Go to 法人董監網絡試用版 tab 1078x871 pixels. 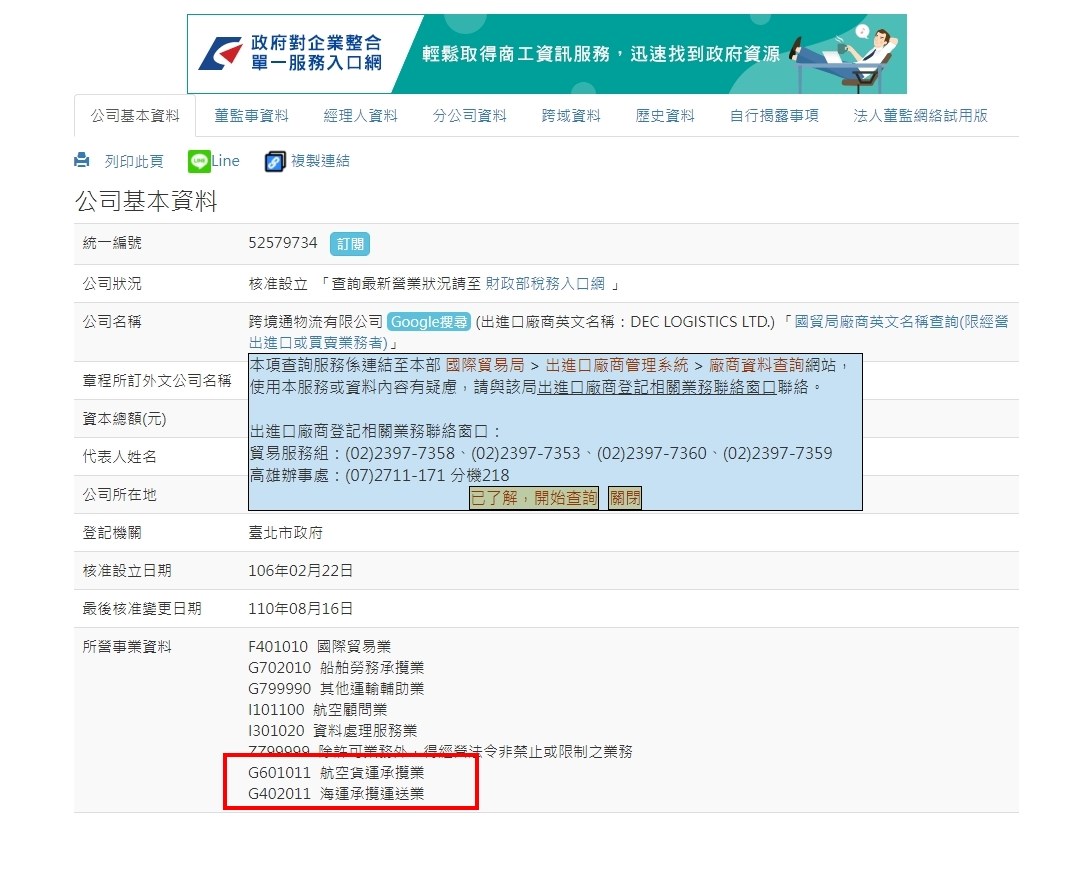pos(920,116)
